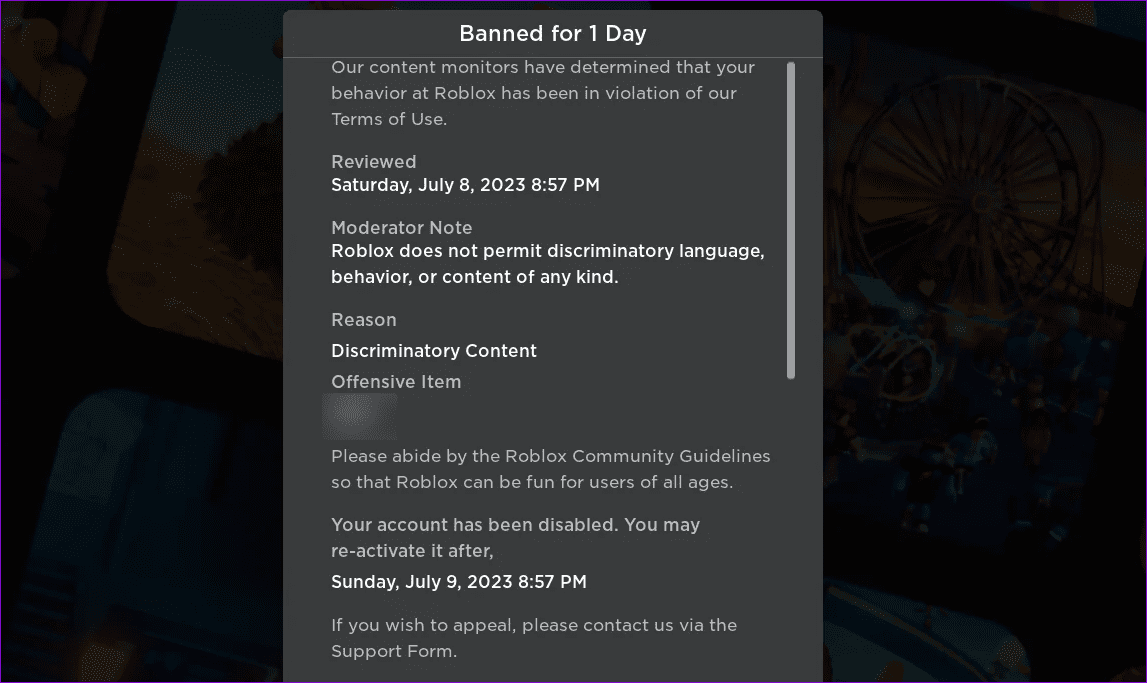
Task: Select the Reason heading
Action: (x=363, y=319)
